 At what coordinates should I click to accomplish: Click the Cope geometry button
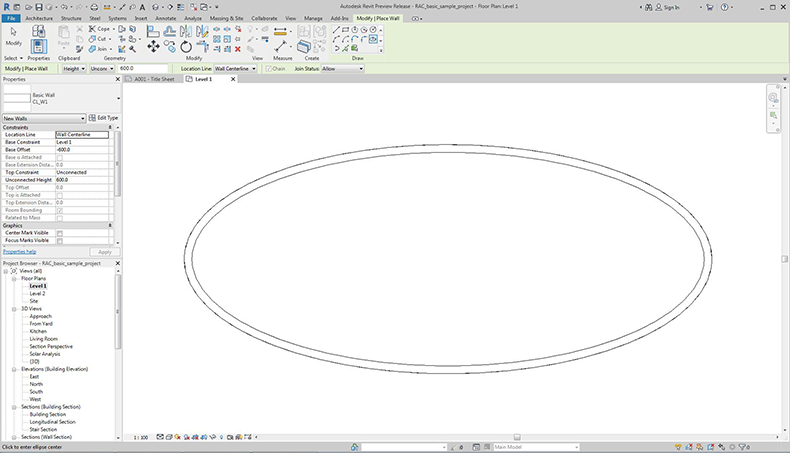click(99, 29)
